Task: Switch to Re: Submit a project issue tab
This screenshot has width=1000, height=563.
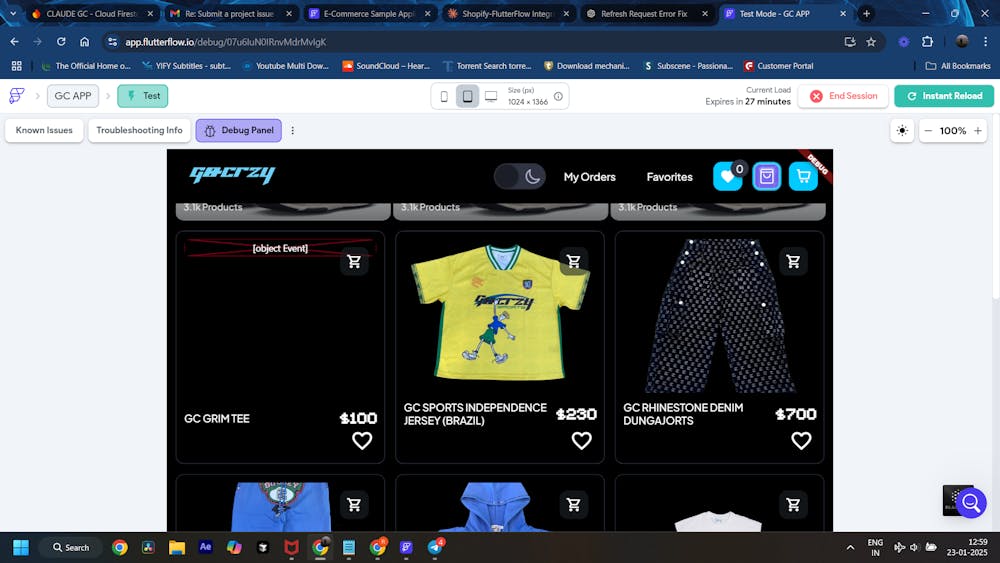Action: tap(230, 13)
